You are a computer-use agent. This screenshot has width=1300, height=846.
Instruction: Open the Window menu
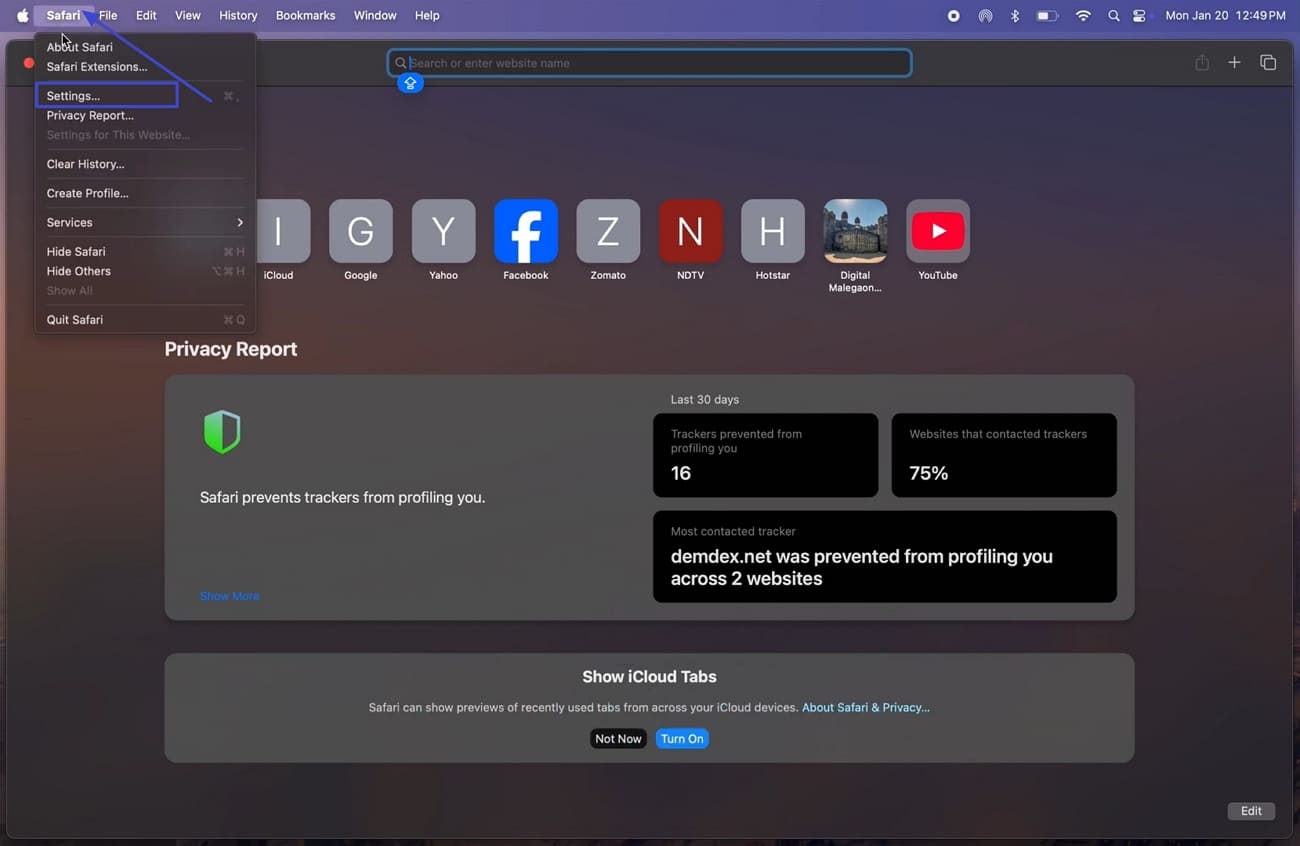(x=375, y=16)
